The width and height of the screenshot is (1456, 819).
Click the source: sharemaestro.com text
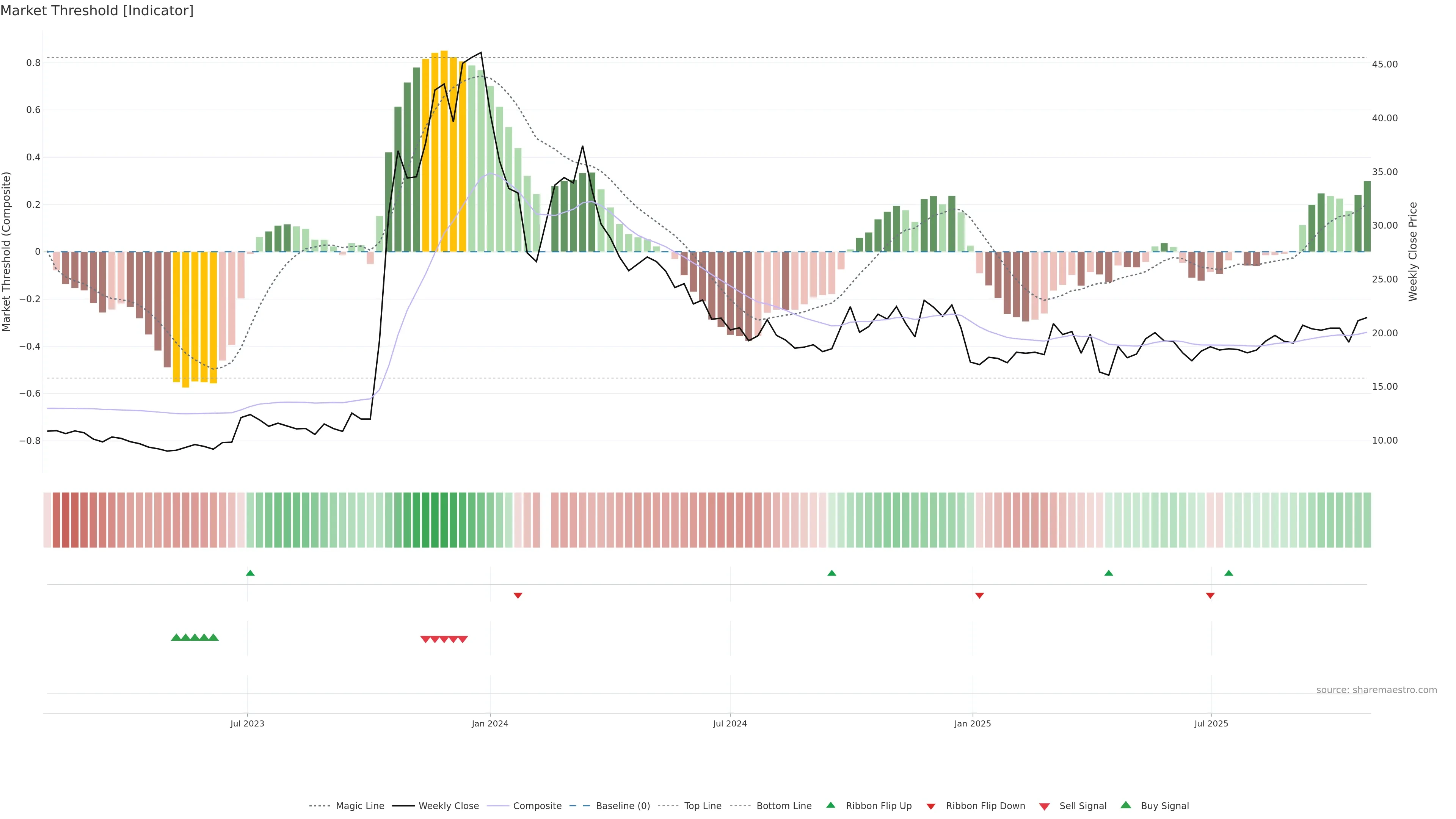(1376, 690)
